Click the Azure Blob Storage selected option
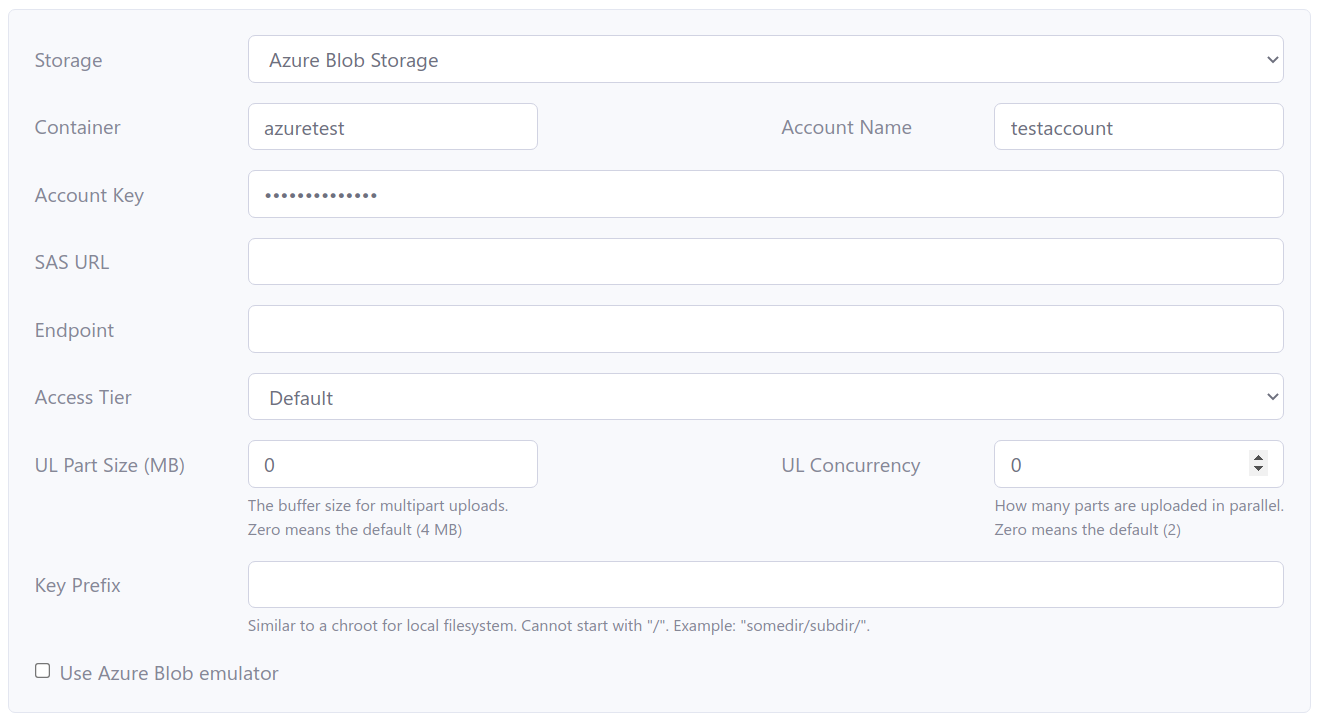This screenshot has height=722, width=1321. 353,60
